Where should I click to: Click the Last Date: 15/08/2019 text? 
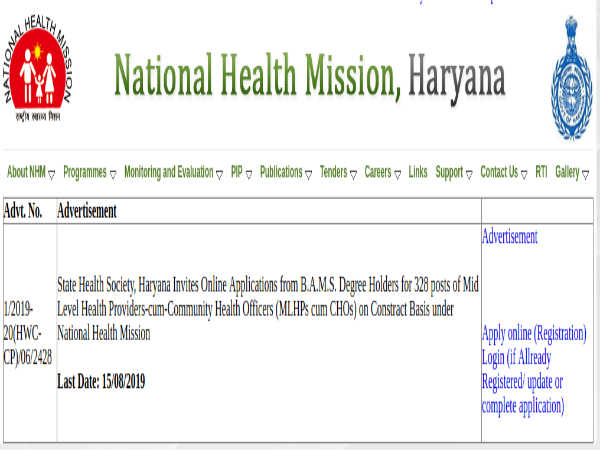[101, 382]
